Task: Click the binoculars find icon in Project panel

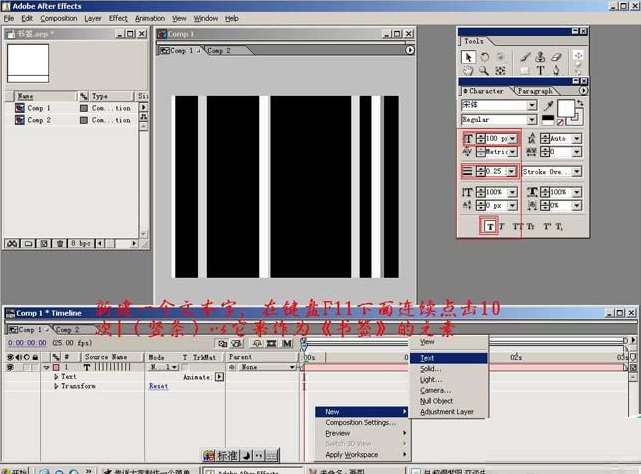Action: point(13,243)
